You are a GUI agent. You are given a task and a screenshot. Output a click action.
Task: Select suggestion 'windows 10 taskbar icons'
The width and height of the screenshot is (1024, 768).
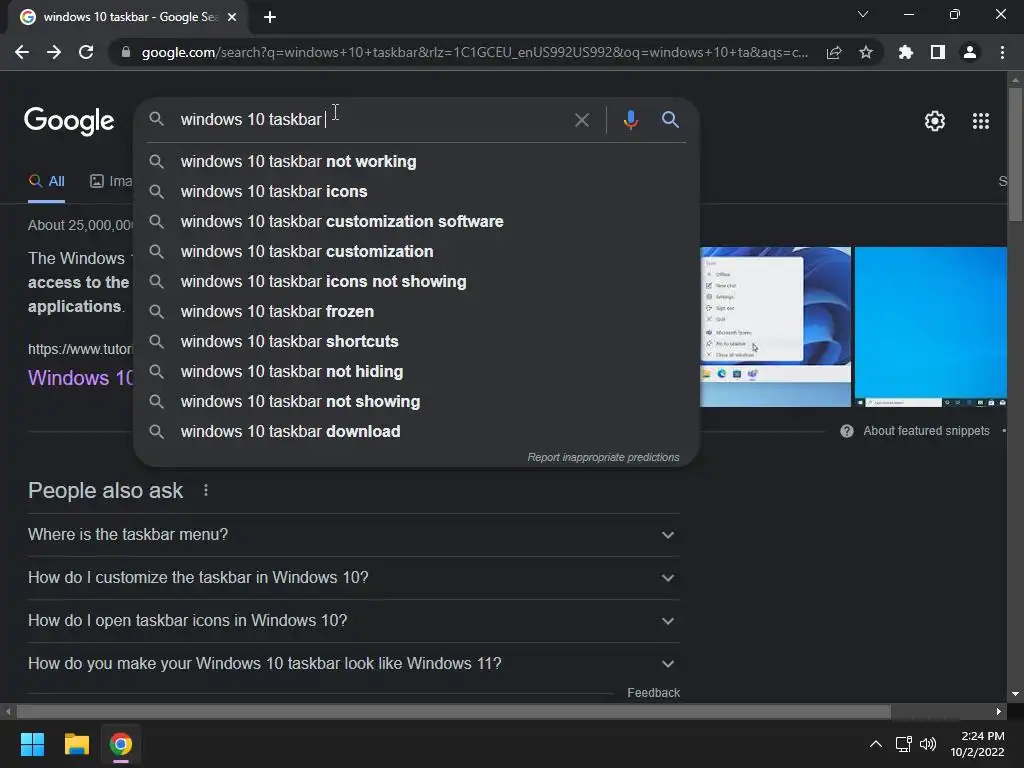(416, 191)
